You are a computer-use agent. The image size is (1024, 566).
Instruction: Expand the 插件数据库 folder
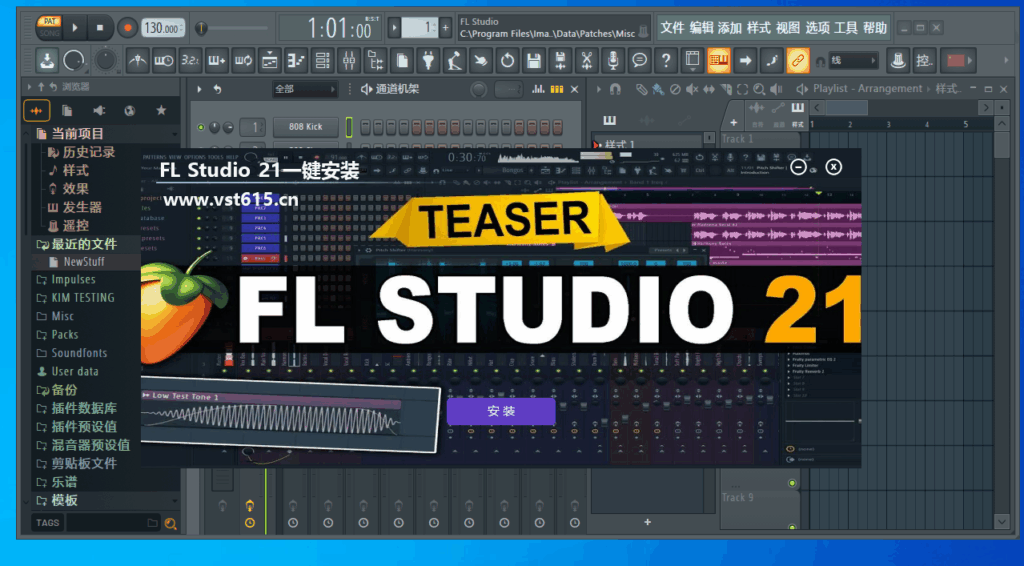[76, 408]
